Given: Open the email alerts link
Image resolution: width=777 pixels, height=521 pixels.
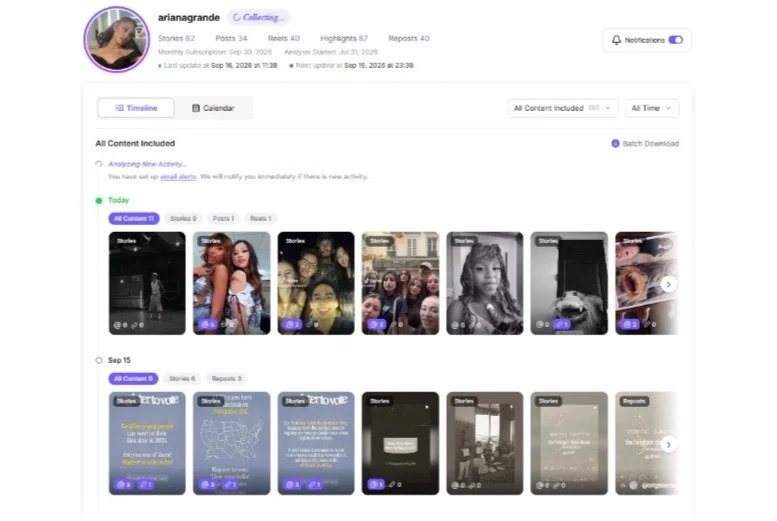Looking at the screenshot, I should pos(178,176).
